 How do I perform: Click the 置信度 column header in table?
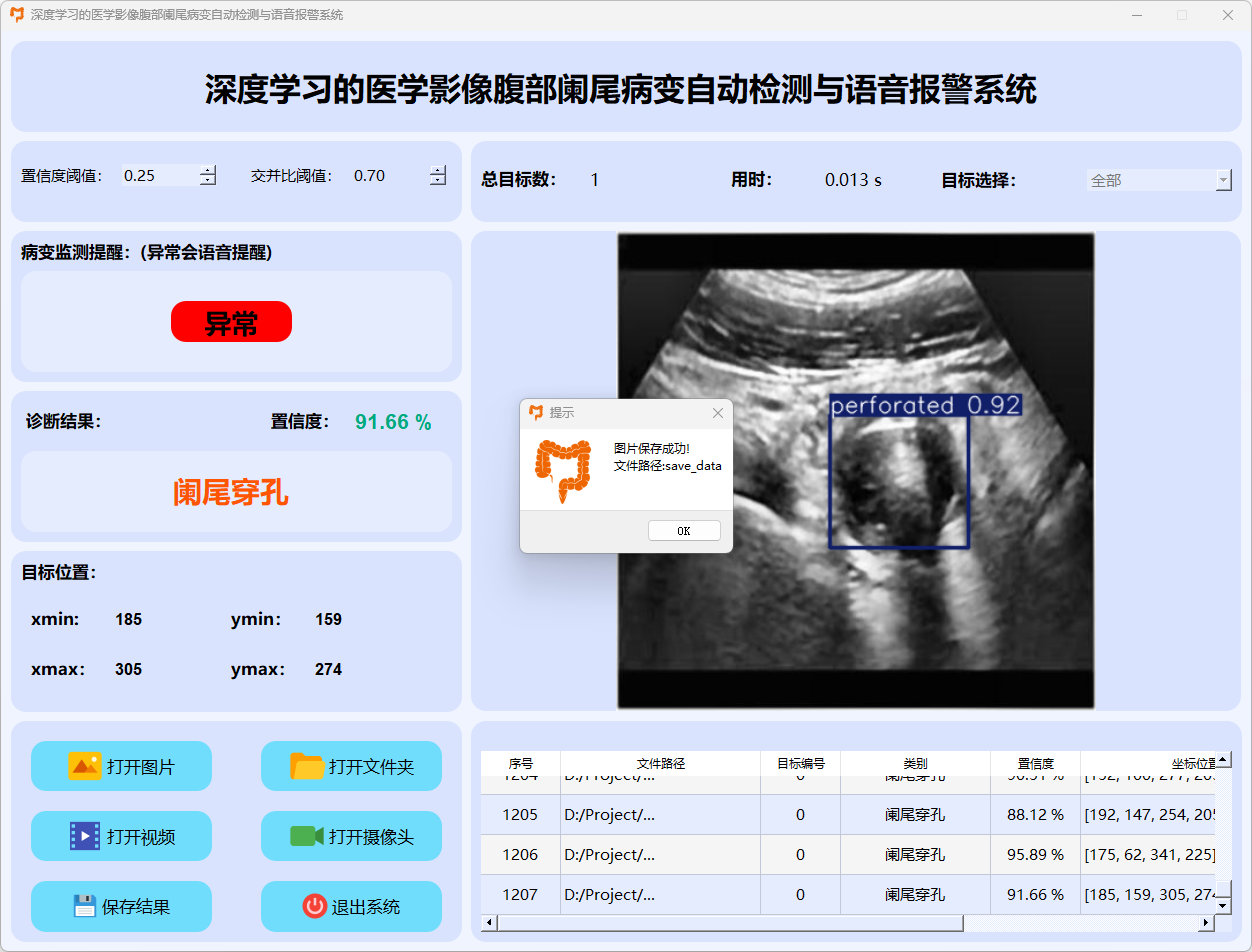[1035, 763]
